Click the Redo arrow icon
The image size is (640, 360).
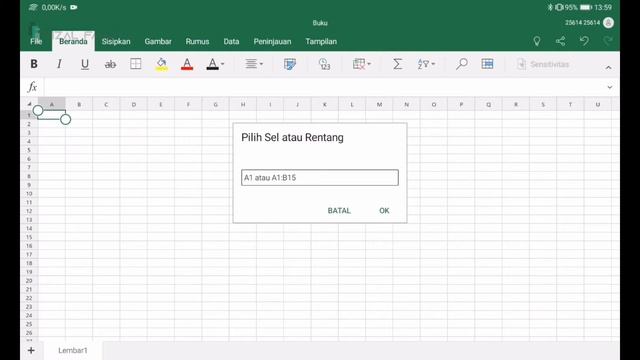[x=608, y=41]
